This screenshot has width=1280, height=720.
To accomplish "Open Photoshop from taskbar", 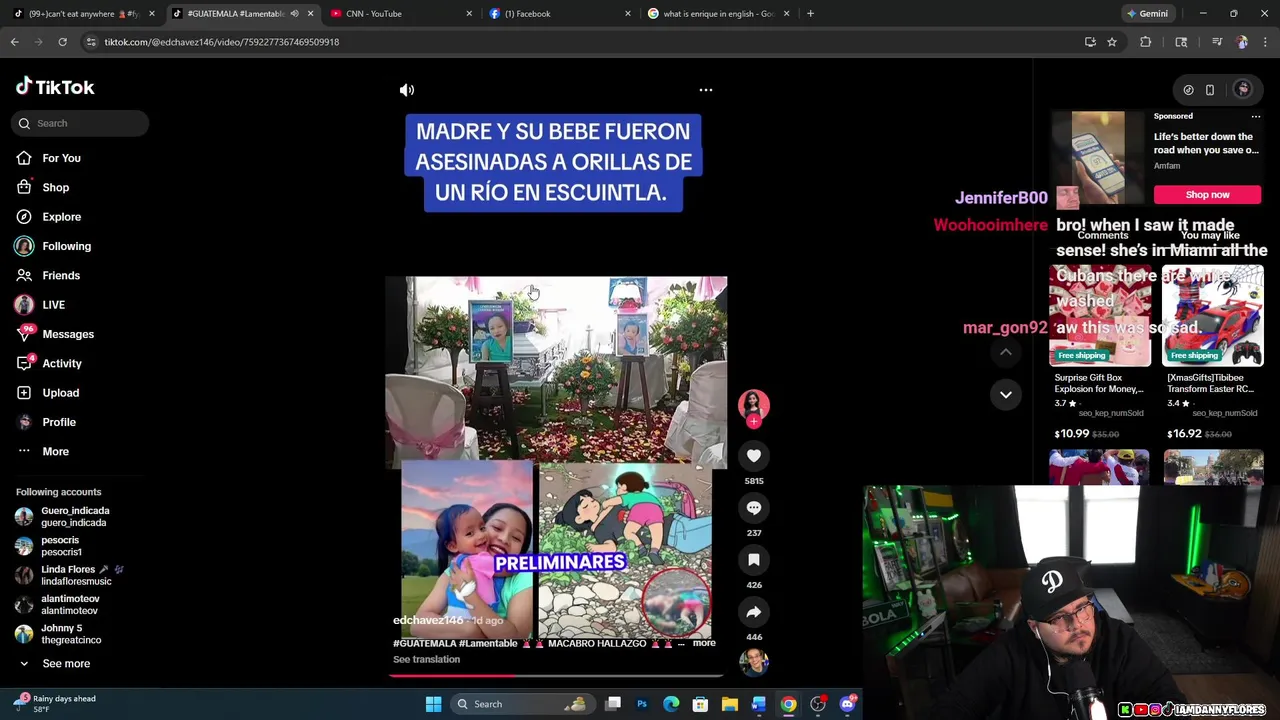I will pyautogui.click(x=642, y=704).
